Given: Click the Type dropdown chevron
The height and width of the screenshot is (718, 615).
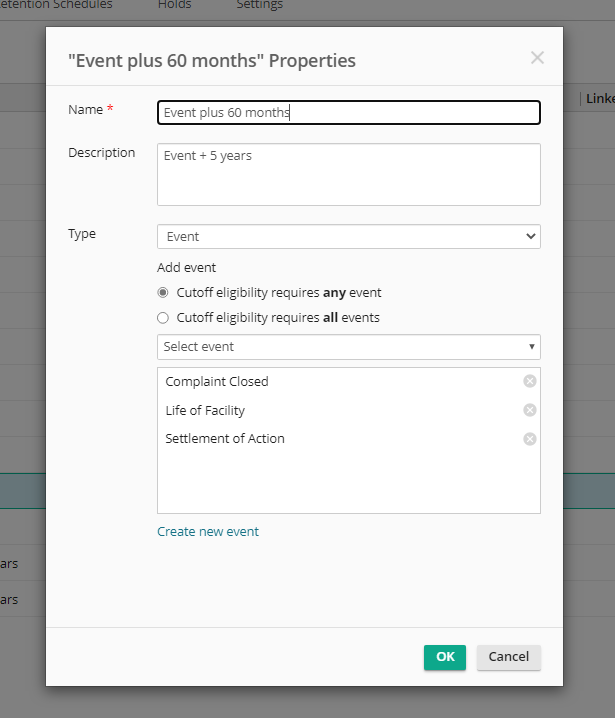Looking at the screenshot, I should pyautogui.click(x=531, y=236).
